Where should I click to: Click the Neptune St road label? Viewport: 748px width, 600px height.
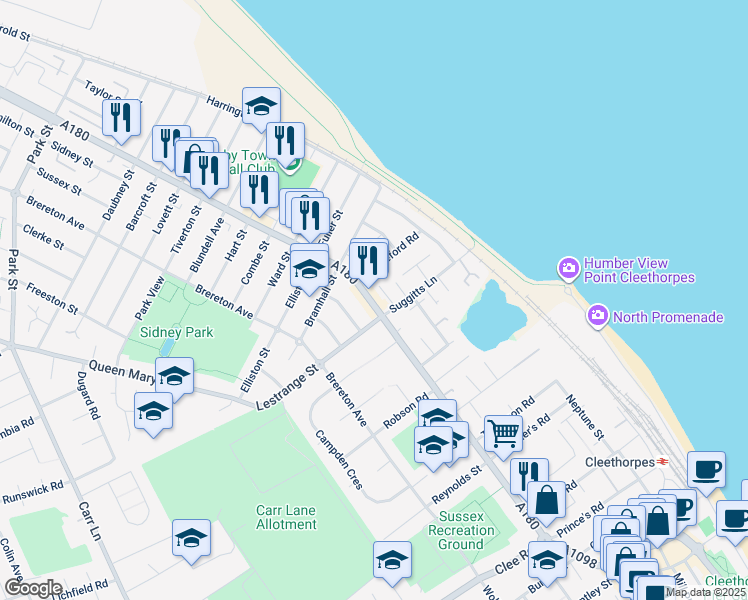[585, 417]
